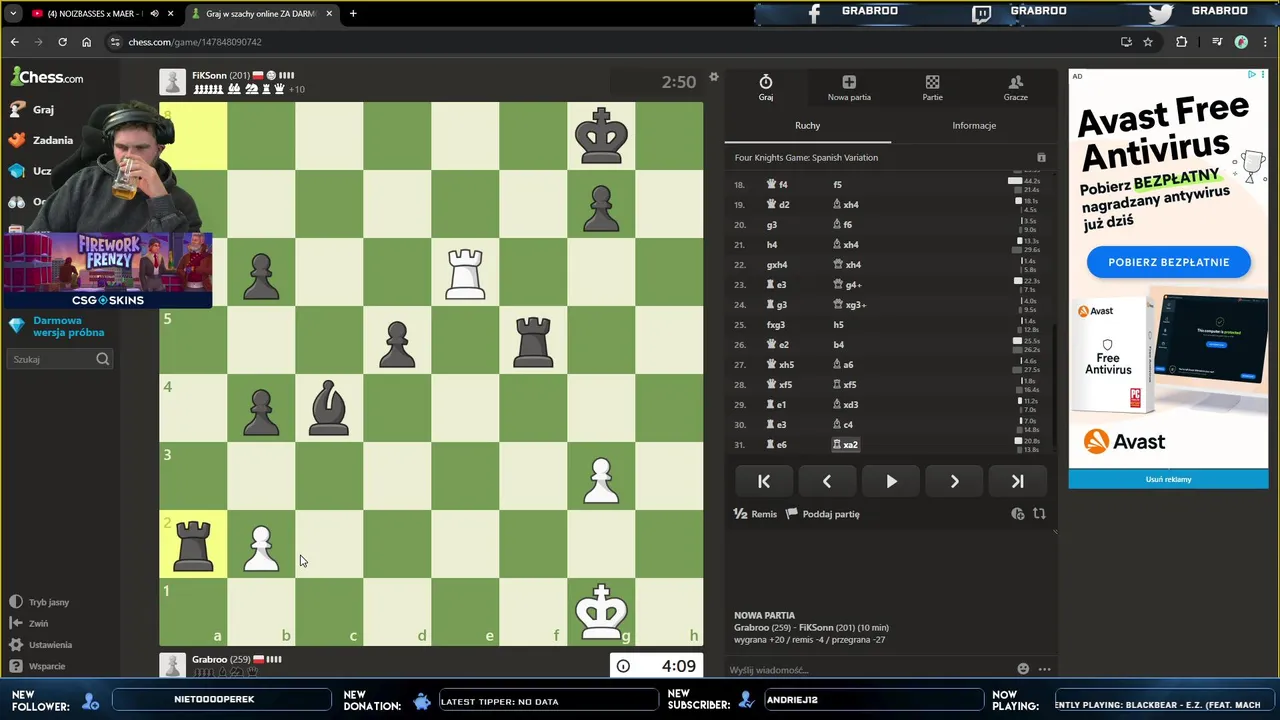Open board settings gear icon

714,77
